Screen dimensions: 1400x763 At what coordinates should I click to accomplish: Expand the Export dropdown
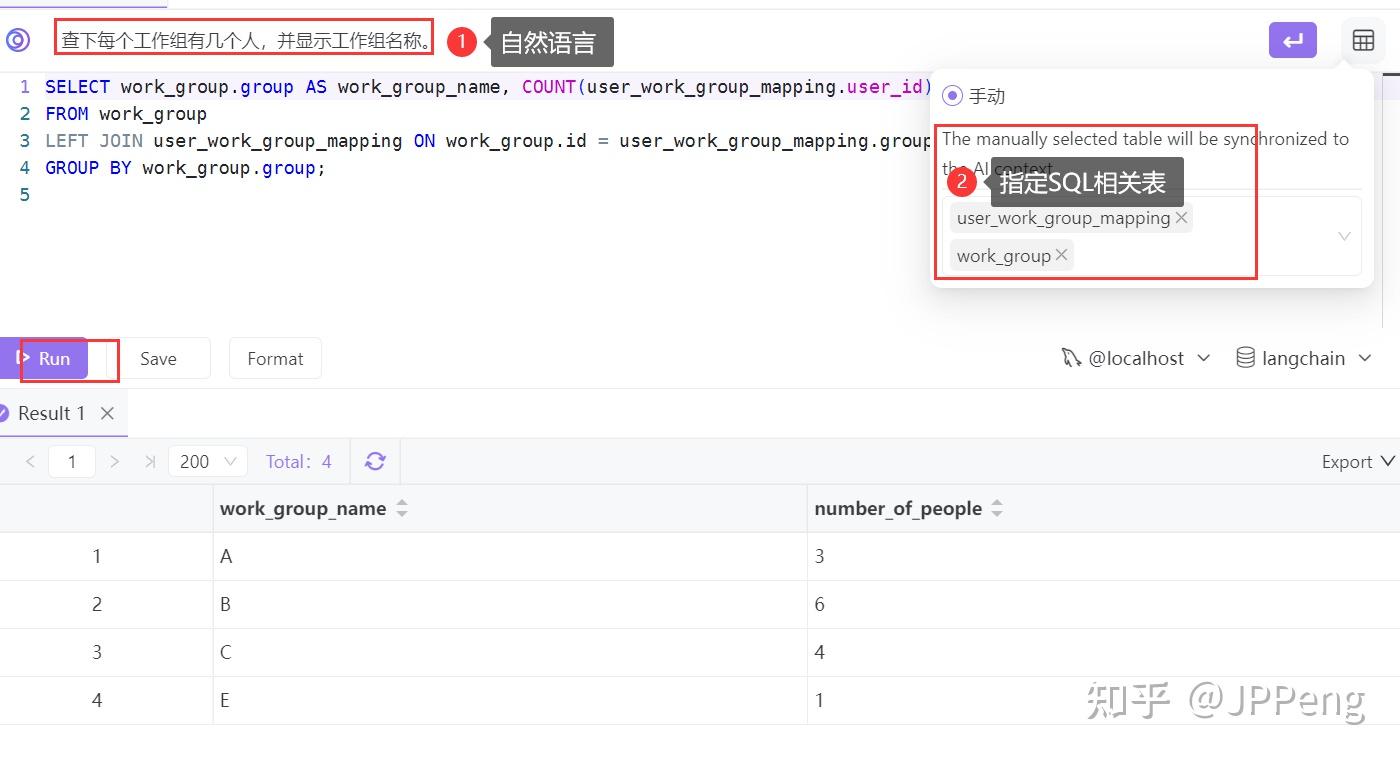point(1356,461)
